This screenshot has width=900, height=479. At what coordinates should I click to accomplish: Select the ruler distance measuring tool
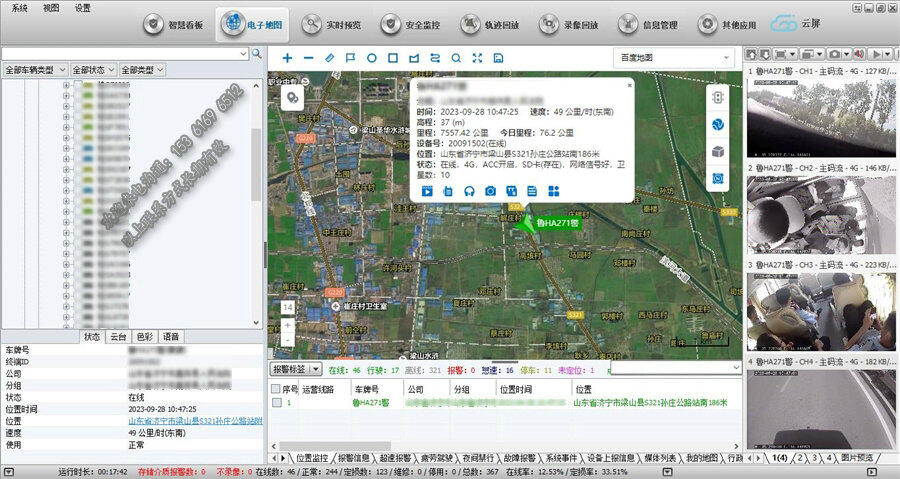pyautogui.click(x=330, y=58)
